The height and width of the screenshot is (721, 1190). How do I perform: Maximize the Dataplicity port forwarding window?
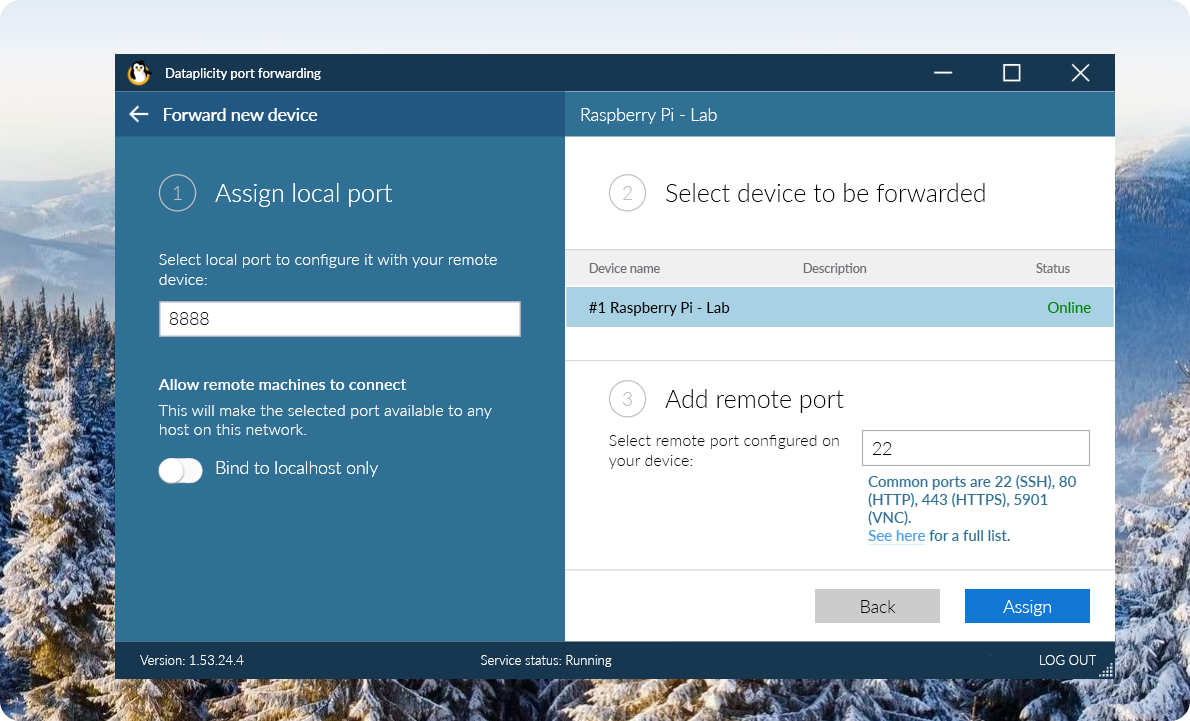[x=1012, y=73]
